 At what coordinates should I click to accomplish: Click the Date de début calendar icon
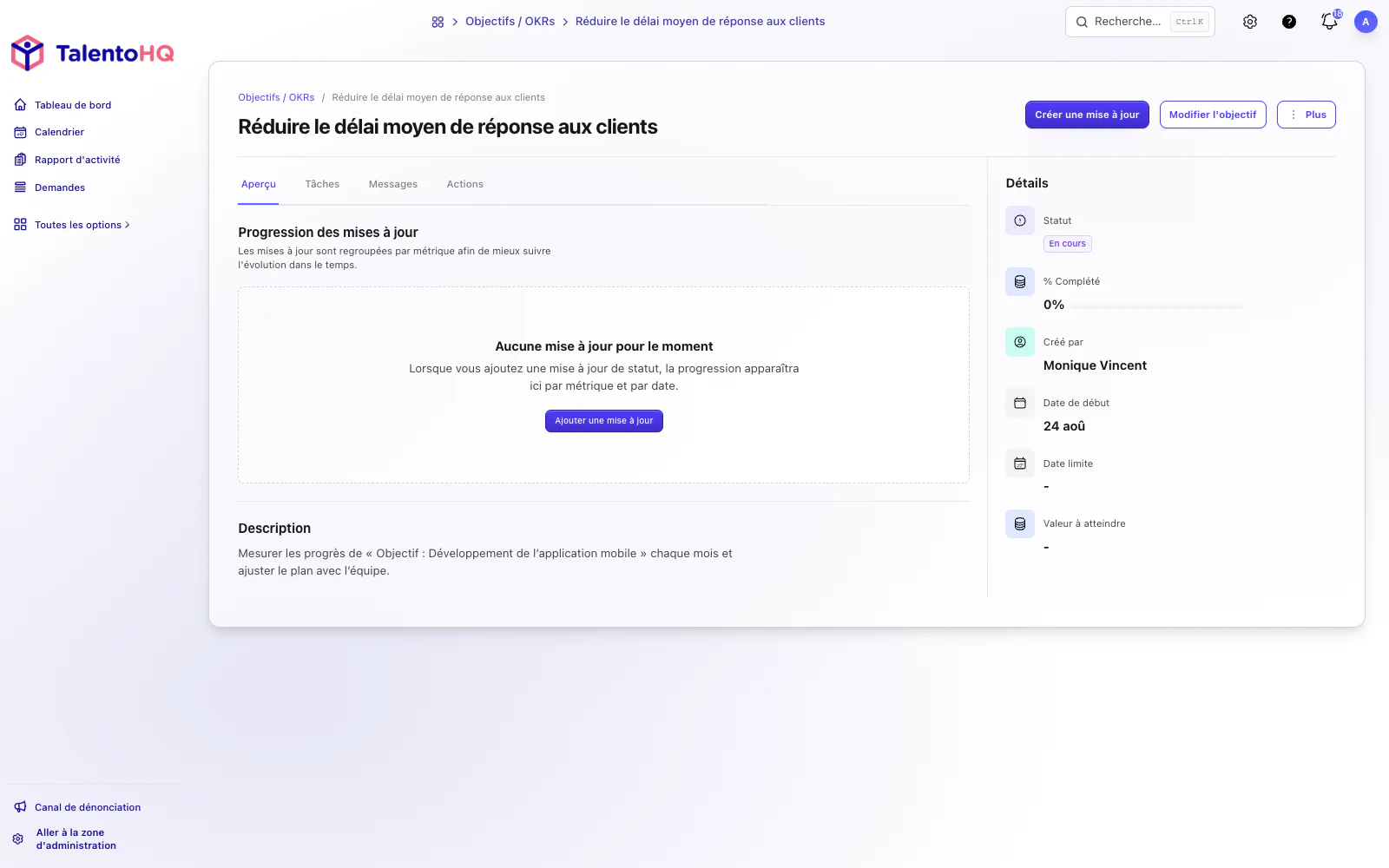click(x=1020, y=403)
